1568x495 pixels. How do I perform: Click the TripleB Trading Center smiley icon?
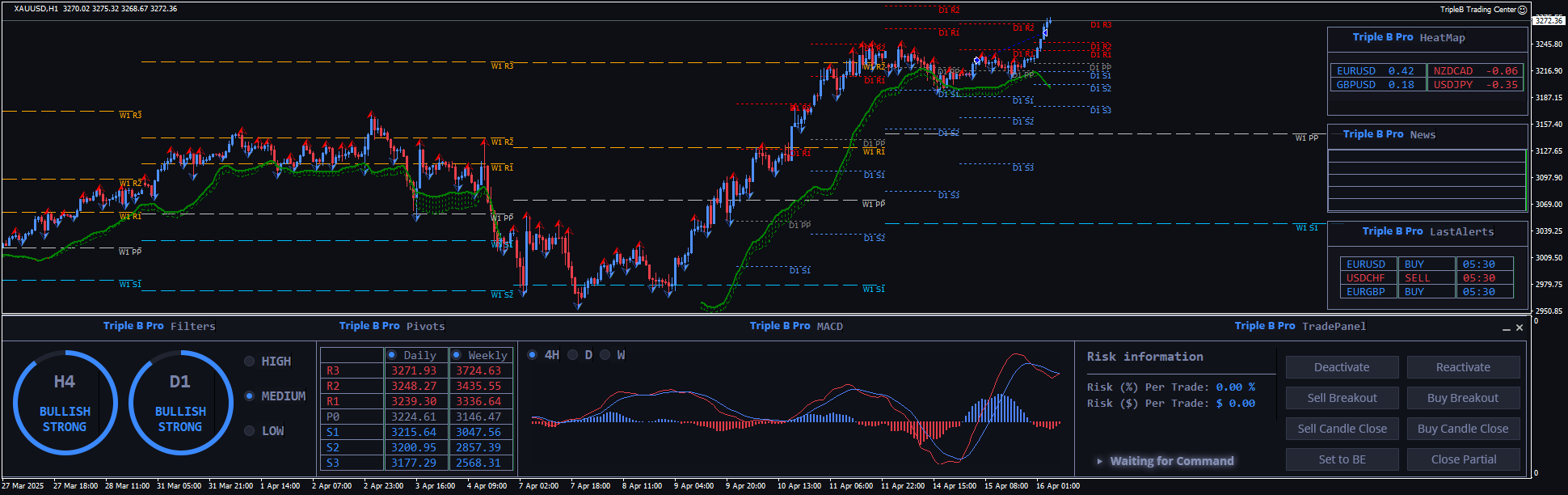click(1522, 10)
